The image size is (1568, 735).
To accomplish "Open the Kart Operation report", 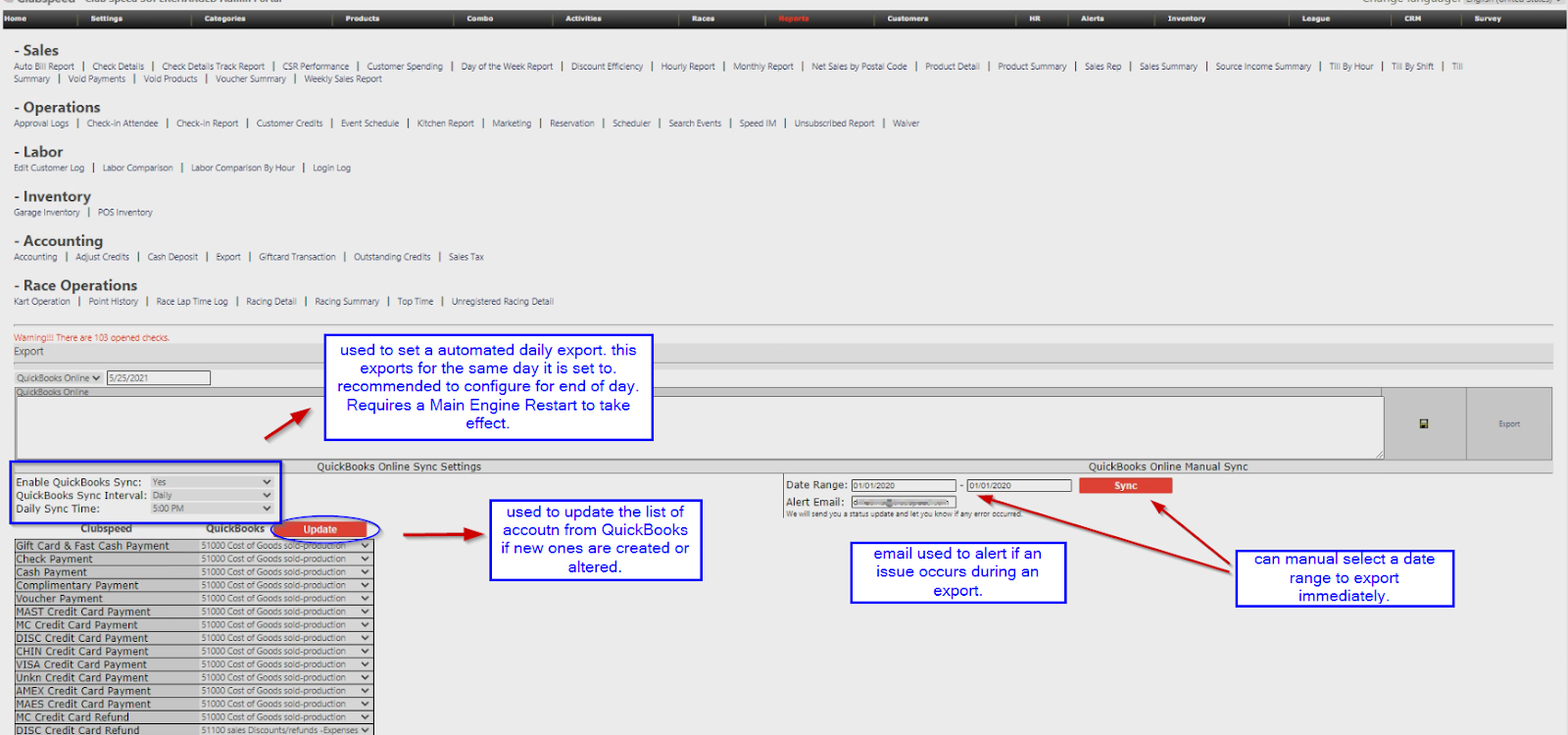I will point(42,302).
